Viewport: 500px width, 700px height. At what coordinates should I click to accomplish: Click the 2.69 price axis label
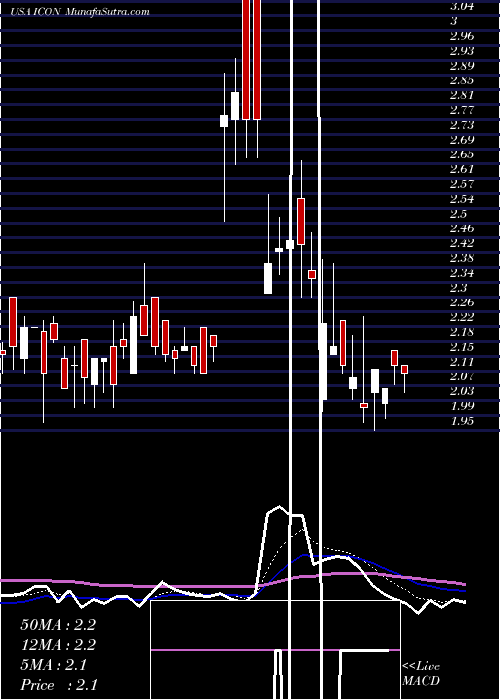pos(462,139)
